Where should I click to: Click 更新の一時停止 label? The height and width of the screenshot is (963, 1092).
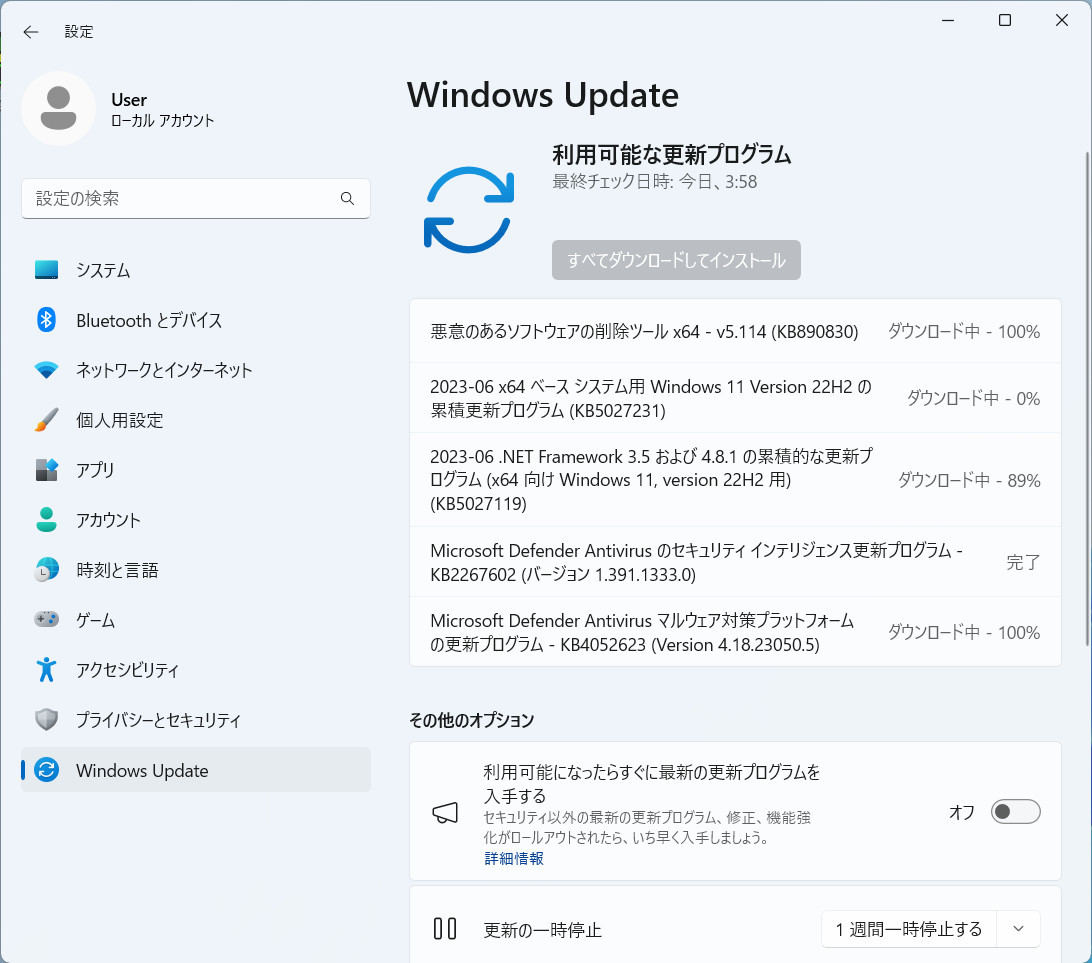point(543,930)
